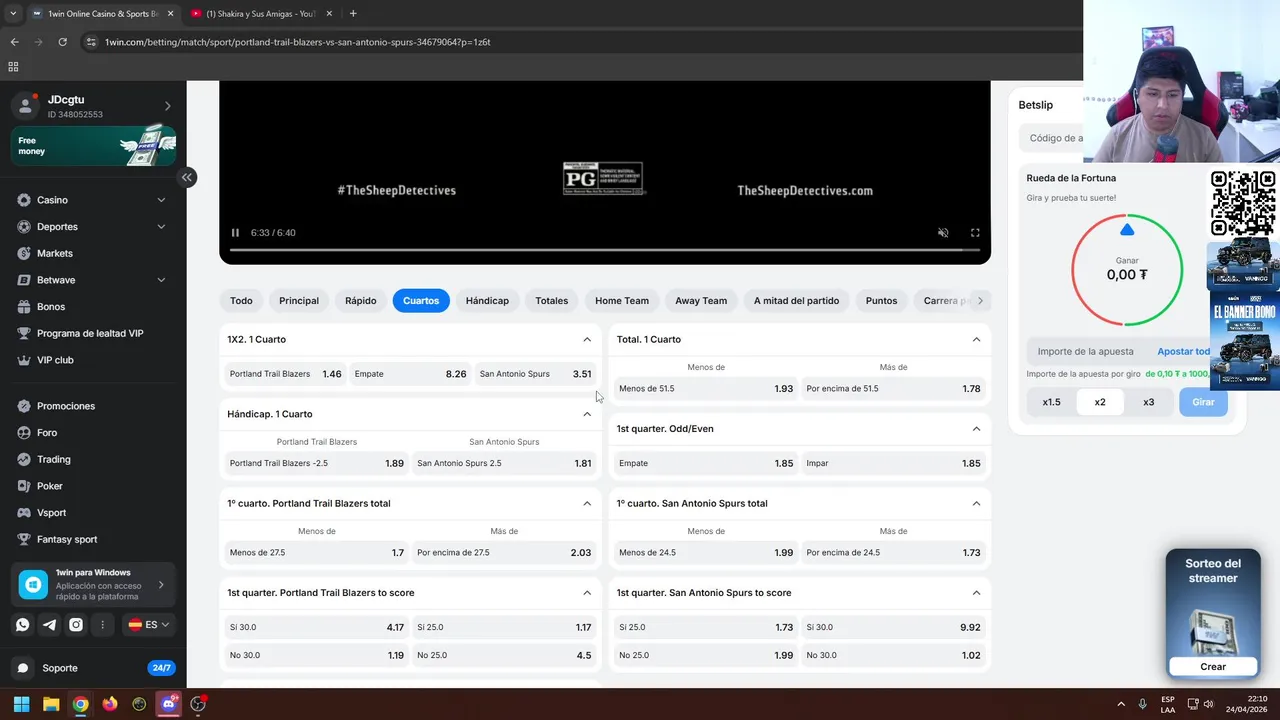Select Empate 8.26 odds
The width and height of the screenshot is (1280, 720).
(410, 374)
